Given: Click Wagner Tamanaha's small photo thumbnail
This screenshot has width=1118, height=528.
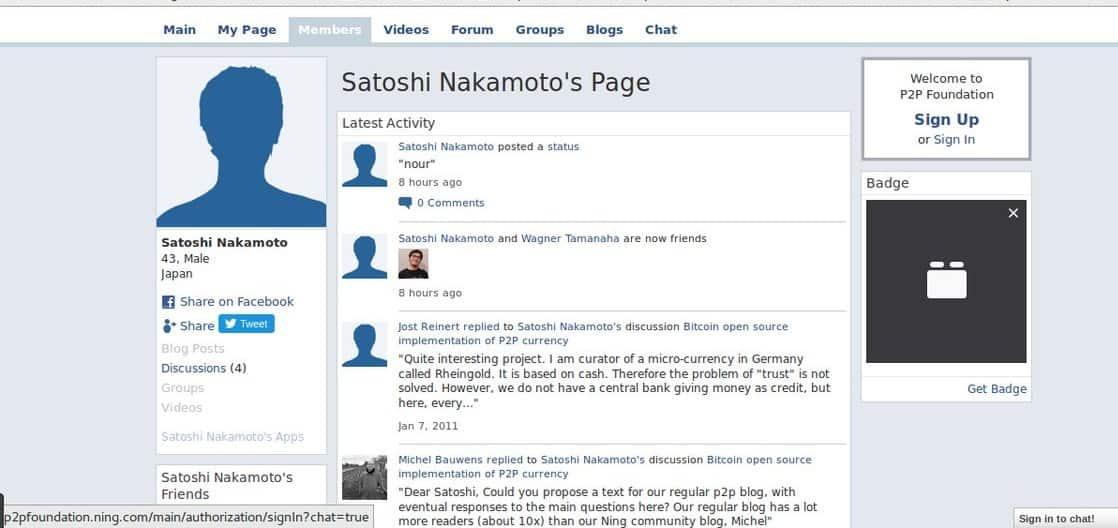Looking at the screenshot, I should tap(413, 264).
